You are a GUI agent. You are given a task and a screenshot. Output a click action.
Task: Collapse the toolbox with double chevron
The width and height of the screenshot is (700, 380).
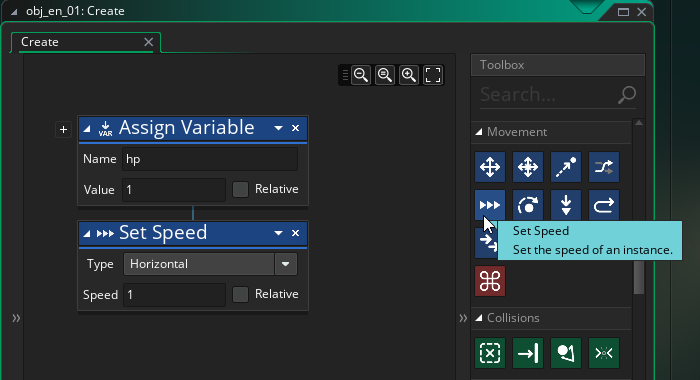[463, 318]
